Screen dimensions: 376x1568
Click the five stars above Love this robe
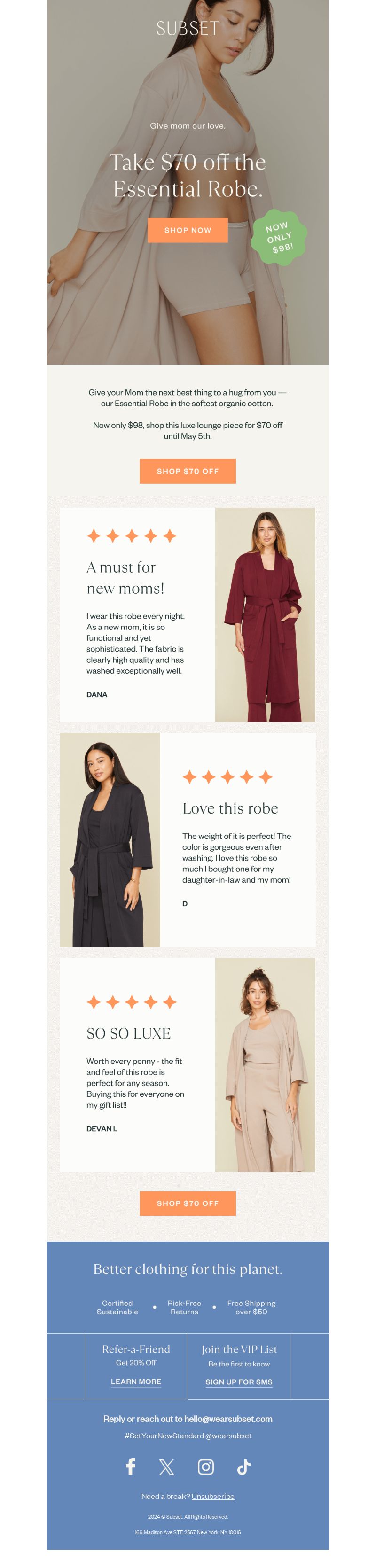pos(227,776)
